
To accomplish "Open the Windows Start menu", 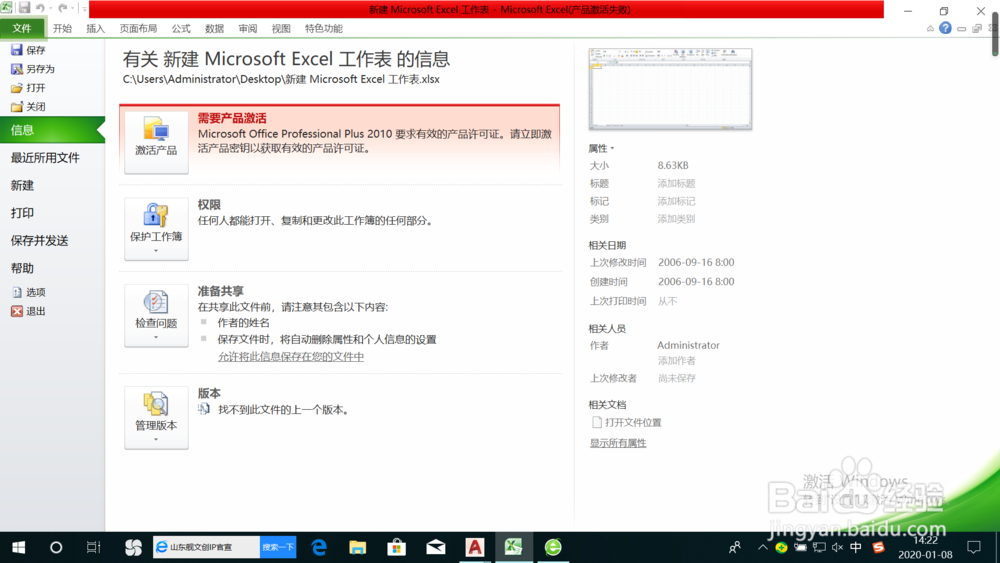I will click(x=18, y=547).
